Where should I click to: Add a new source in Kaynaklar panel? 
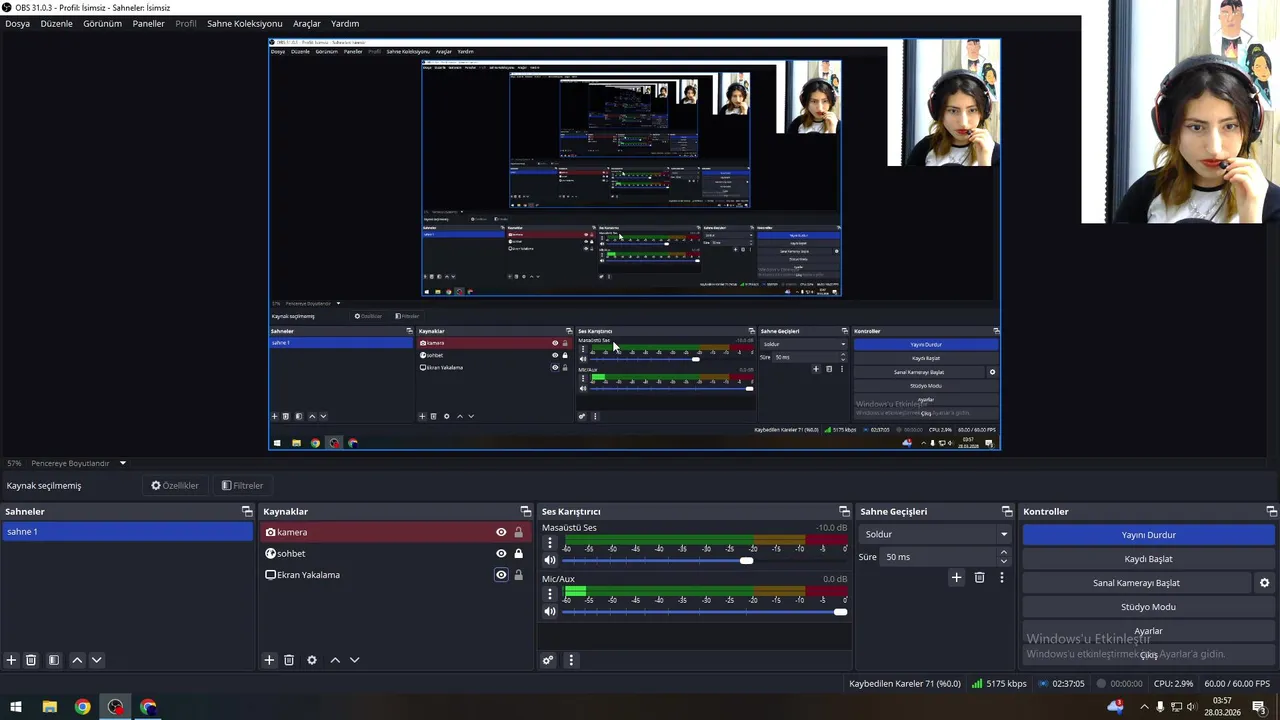click(x=269, y=660)
